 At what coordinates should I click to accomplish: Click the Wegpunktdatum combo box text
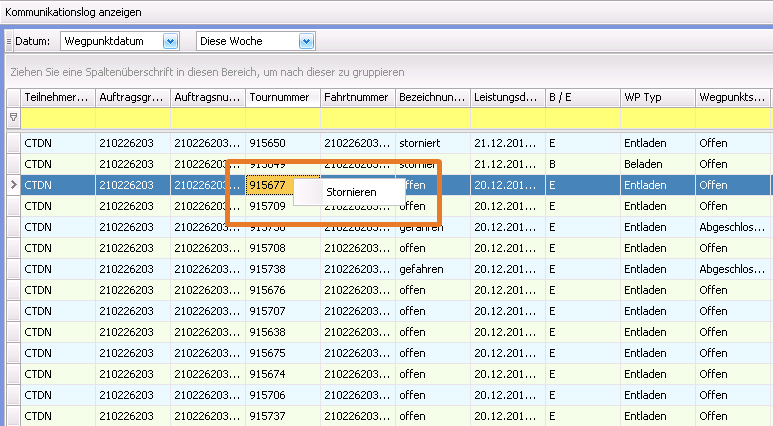point(110,41)
